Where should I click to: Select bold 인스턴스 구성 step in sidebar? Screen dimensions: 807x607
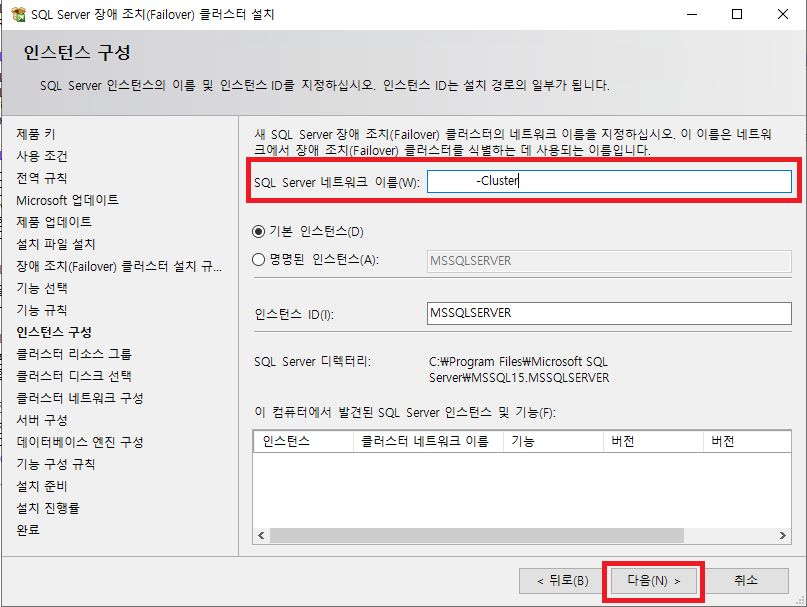tap(54, 332)
